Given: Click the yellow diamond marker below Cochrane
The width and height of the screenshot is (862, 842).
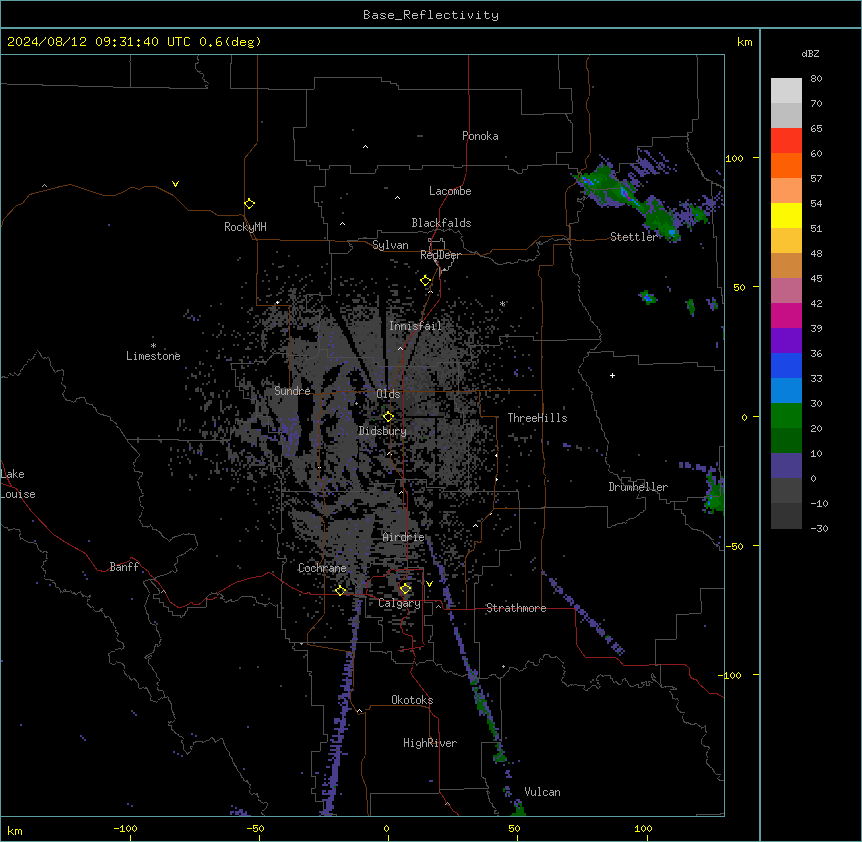Looking at the screenshot, I should point(340,590).
